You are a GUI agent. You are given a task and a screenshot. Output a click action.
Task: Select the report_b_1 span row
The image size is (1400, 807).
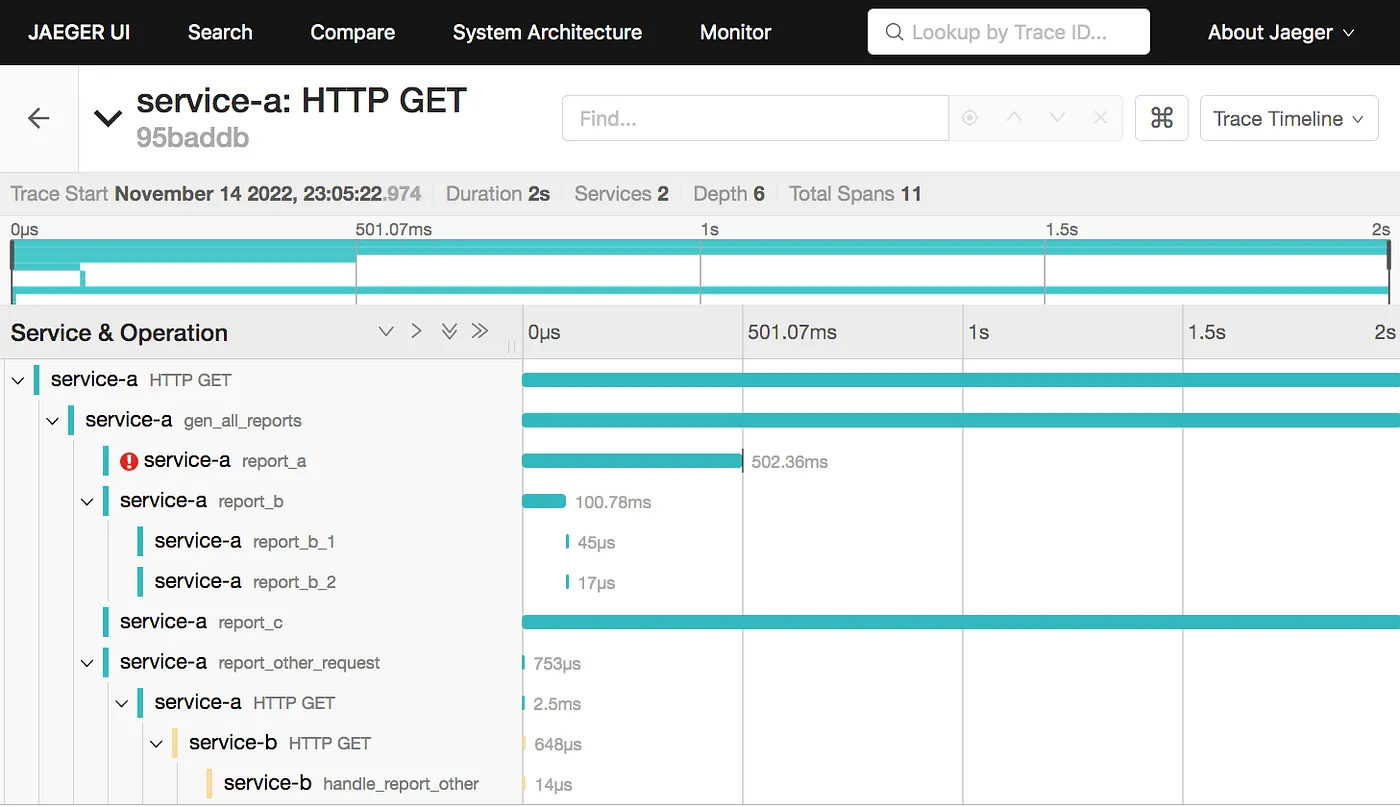tap(261, 541)
